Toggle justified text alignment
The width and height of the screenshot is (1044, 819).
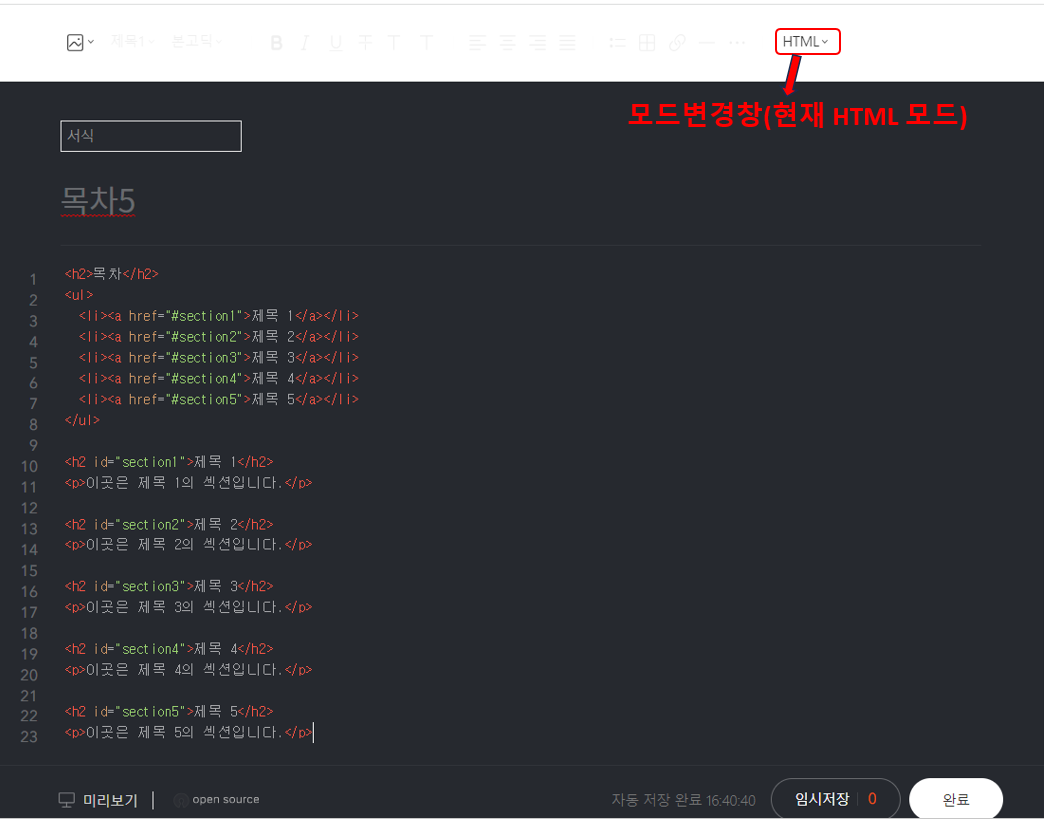(568, 42)
